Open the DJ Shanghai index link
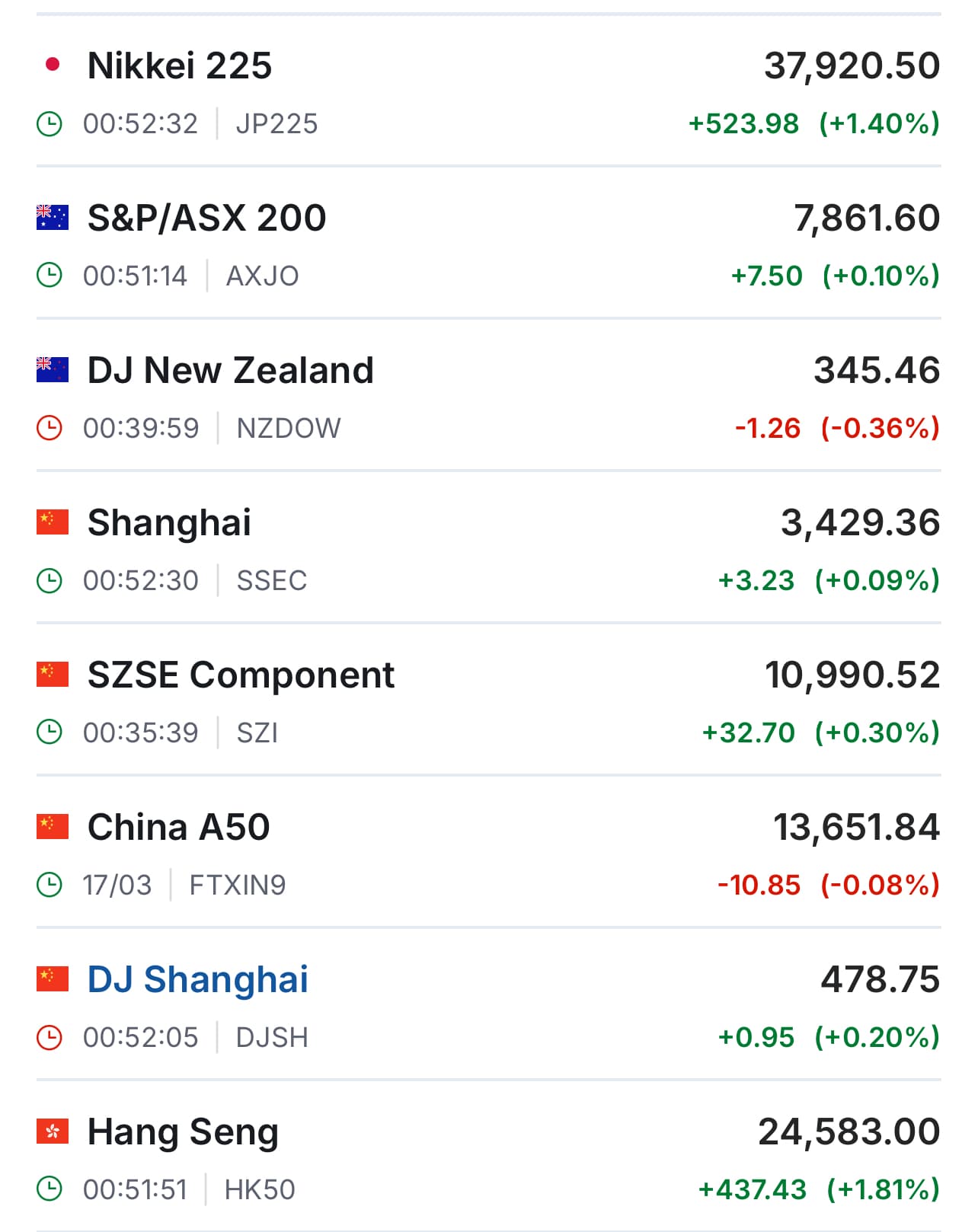978x1232 pixels. point(198,979)
